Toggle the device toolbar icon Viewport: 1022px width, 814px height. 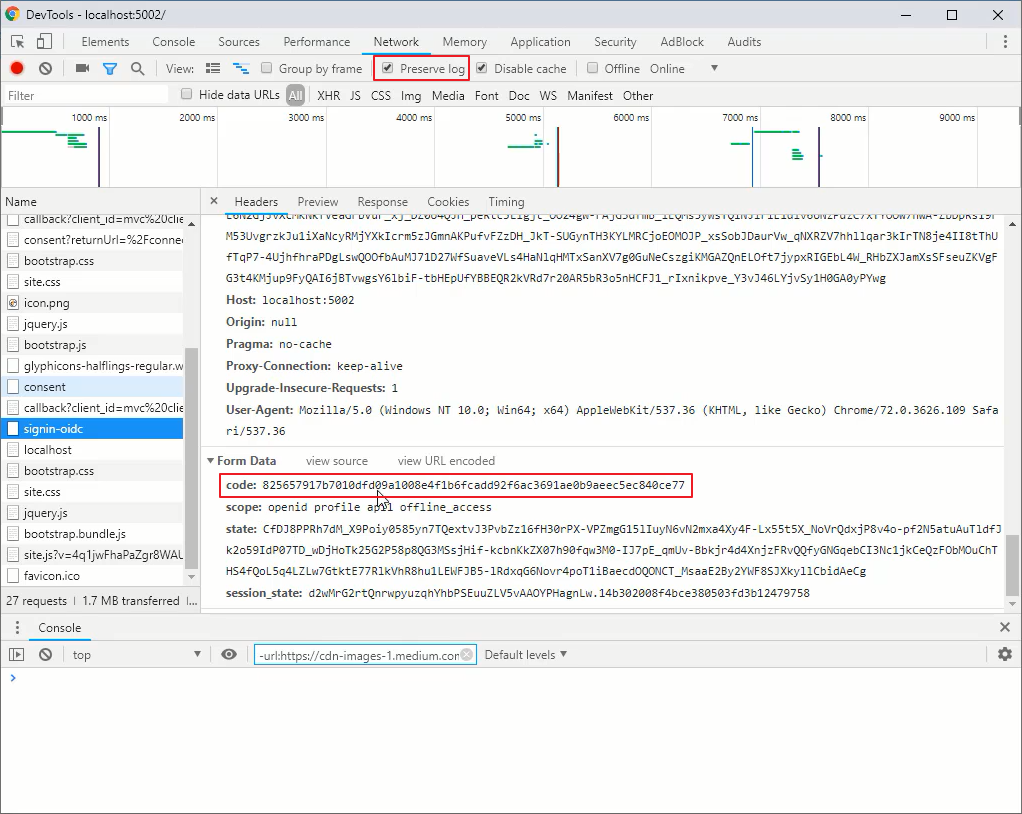click(x=44, y=42)
